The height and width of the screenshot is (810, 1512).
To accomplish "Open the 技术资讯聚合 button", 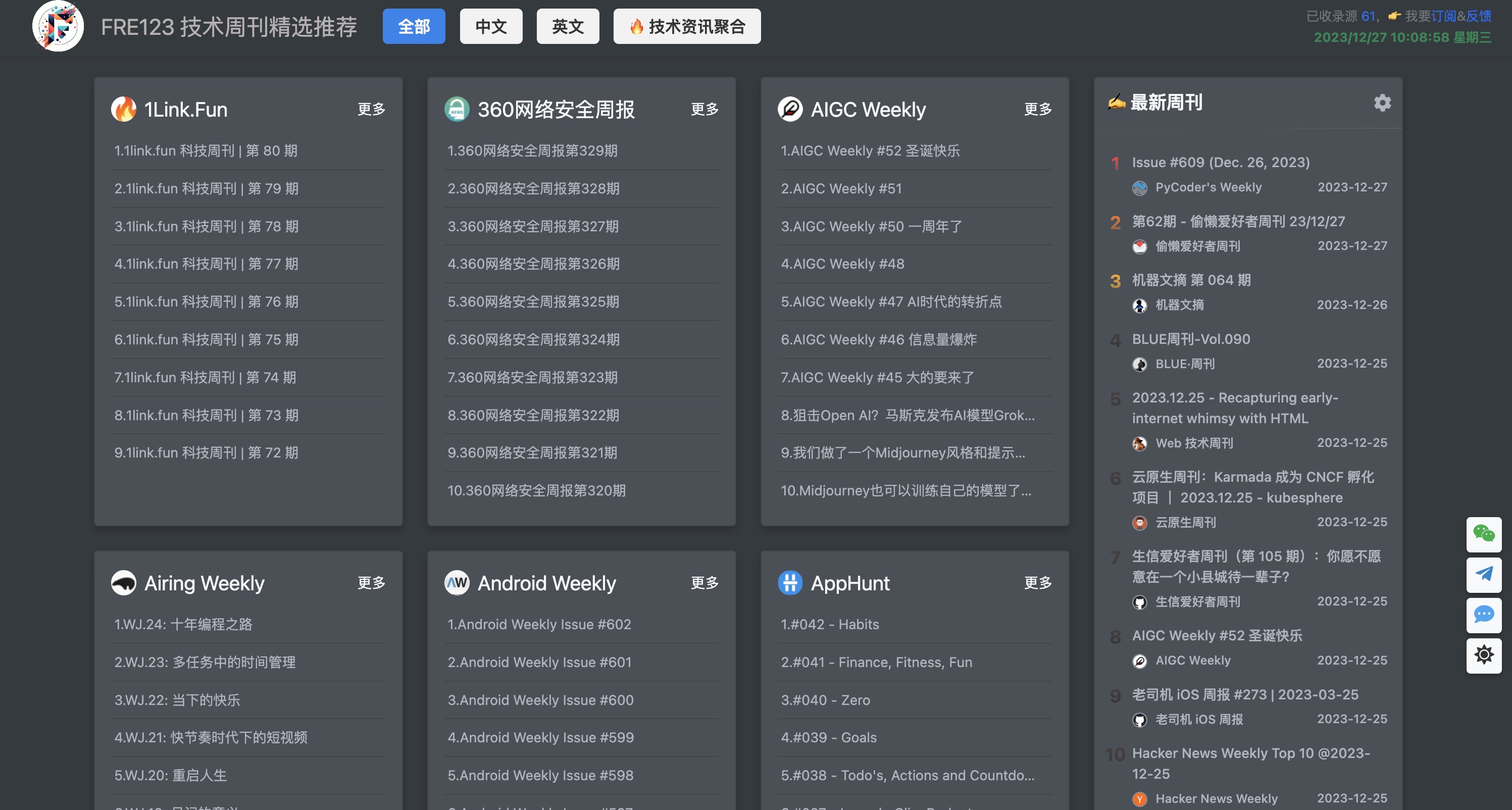I will click(x=687, y=26).
